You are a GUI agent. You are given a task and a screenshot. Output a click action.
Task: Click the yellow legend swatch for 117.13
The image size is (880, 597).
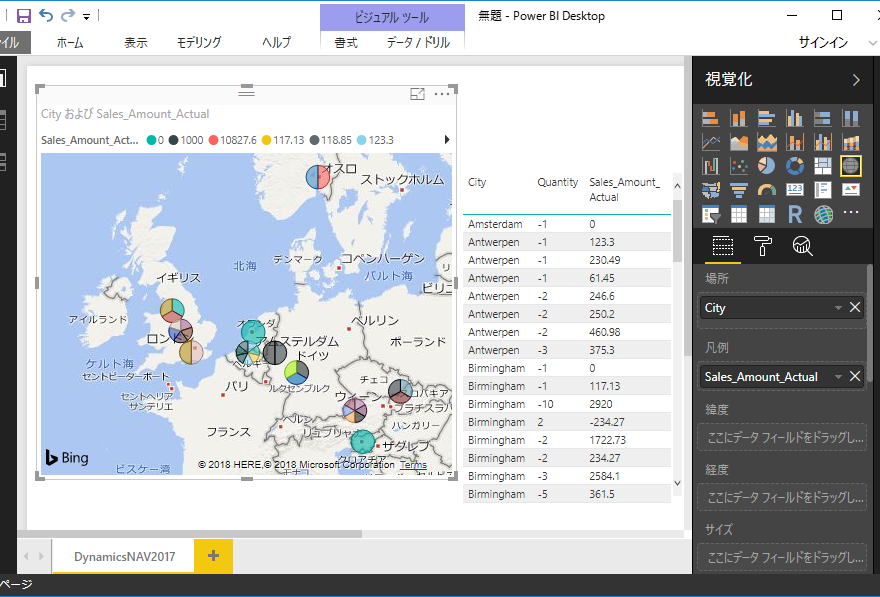[266, 140]
